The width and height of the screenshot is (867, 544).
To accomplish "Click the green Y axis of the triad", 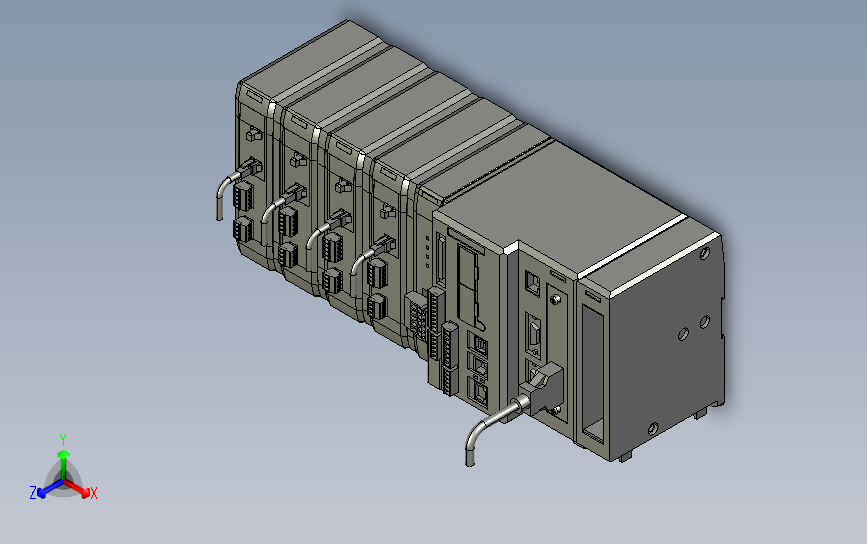I will pyautogui.click(x=64, y=465).
